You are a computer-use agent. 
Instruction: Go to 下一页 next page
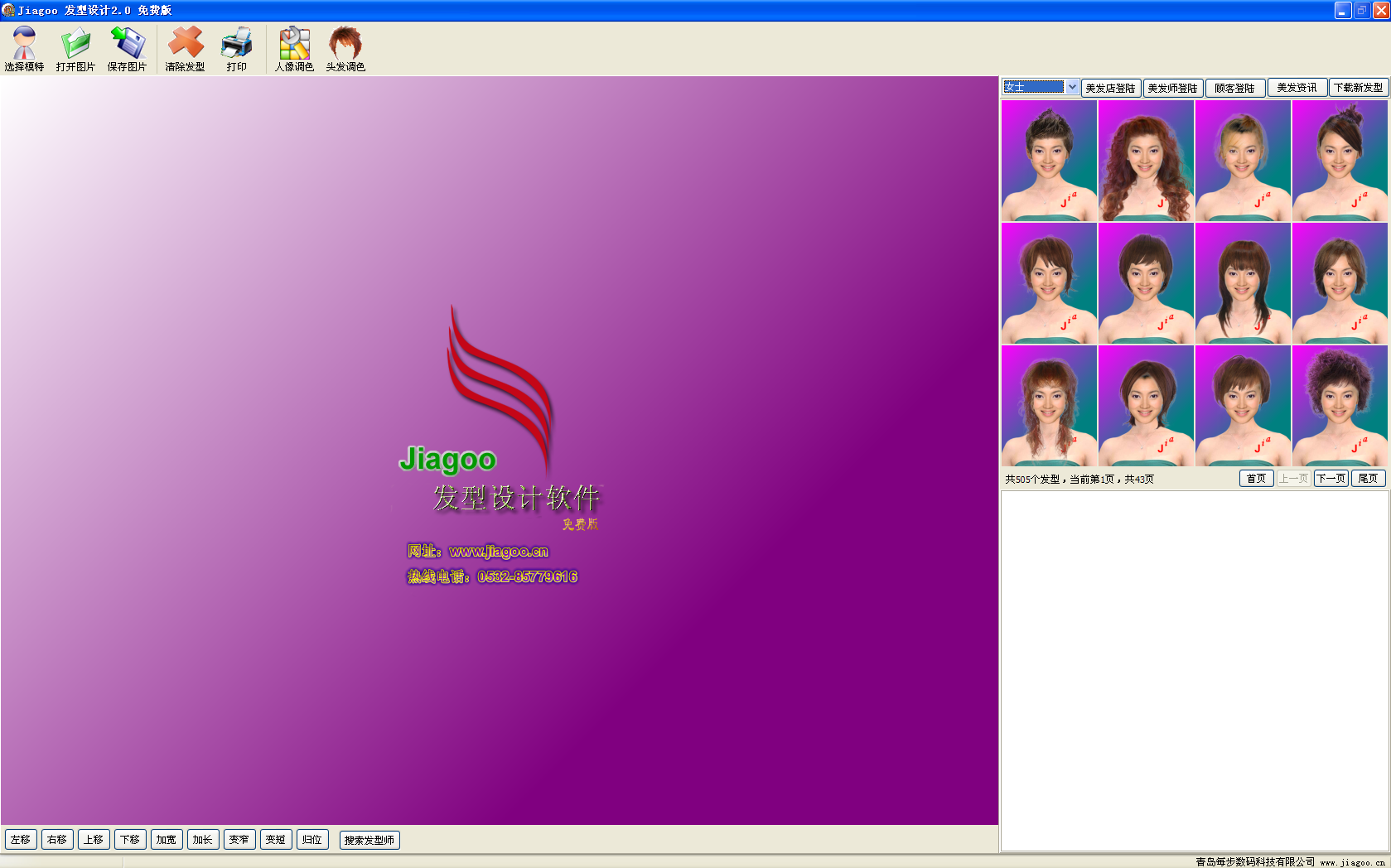click(x=1331, y=479)
